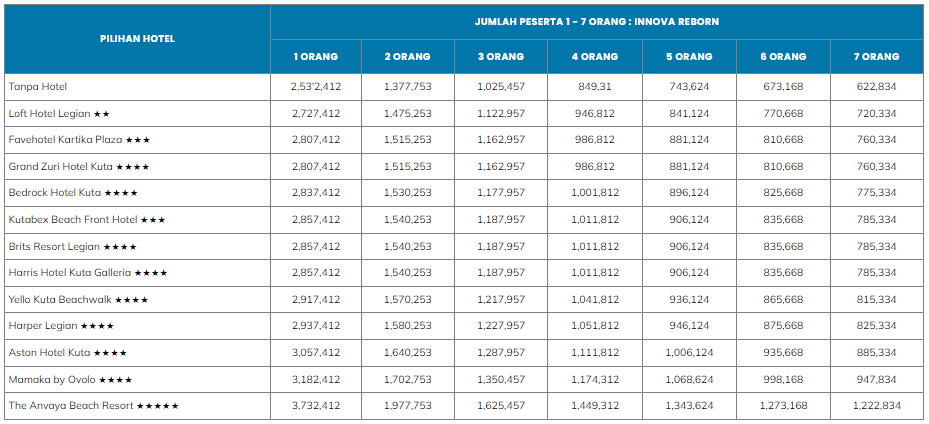
Task: Click the 7 ORANG column header
Action: pos(876,57)
